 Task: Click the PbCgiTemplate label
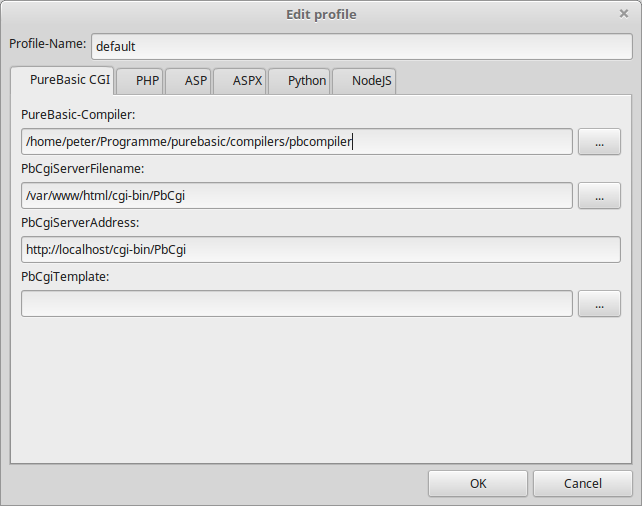click(x=65, y=277)
